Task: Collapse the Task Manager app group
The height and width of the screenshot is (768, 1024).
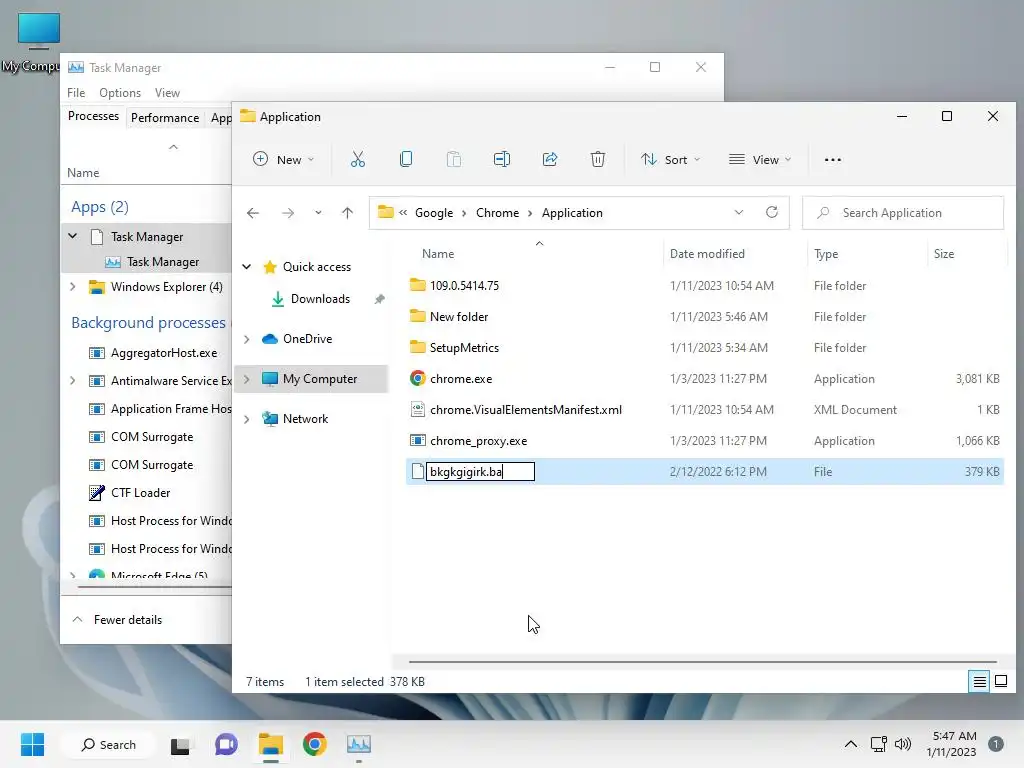Action: pos(72,236)
